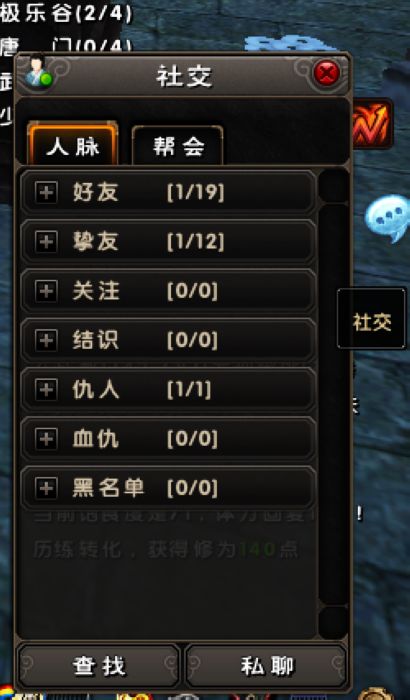This screenshot has width=410, height=700.
Task: Expand the 黑名单 group plus icon
Action: click(46, 488)
